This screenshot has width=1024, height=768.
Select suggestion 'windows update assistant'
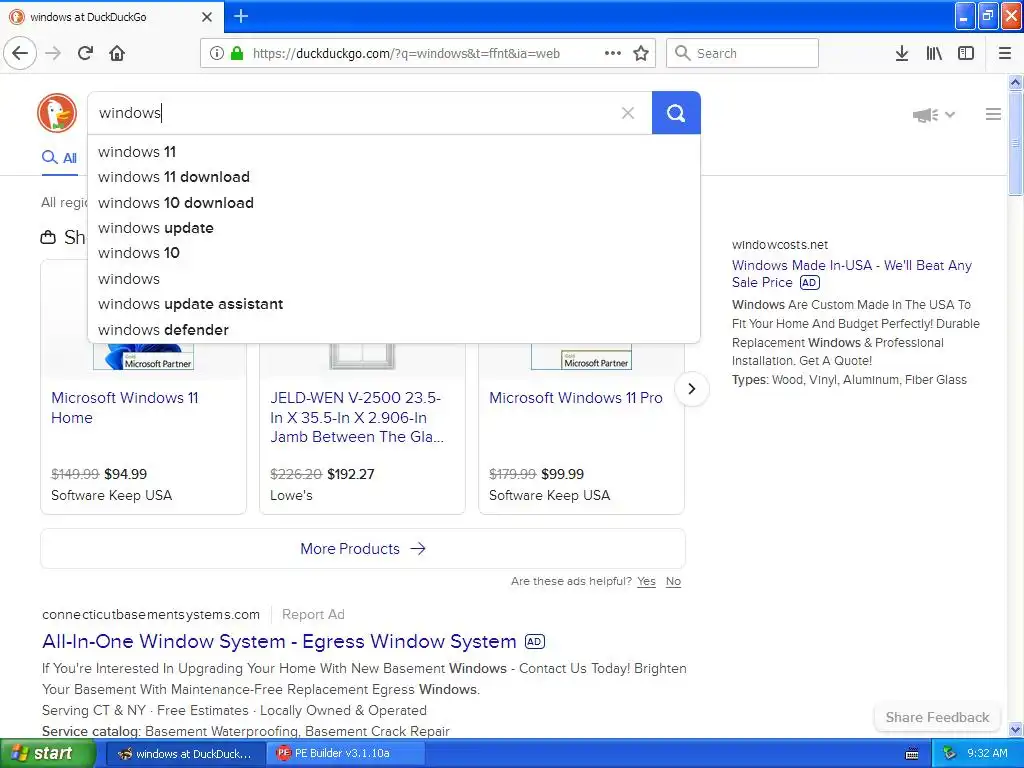(393, 304)
